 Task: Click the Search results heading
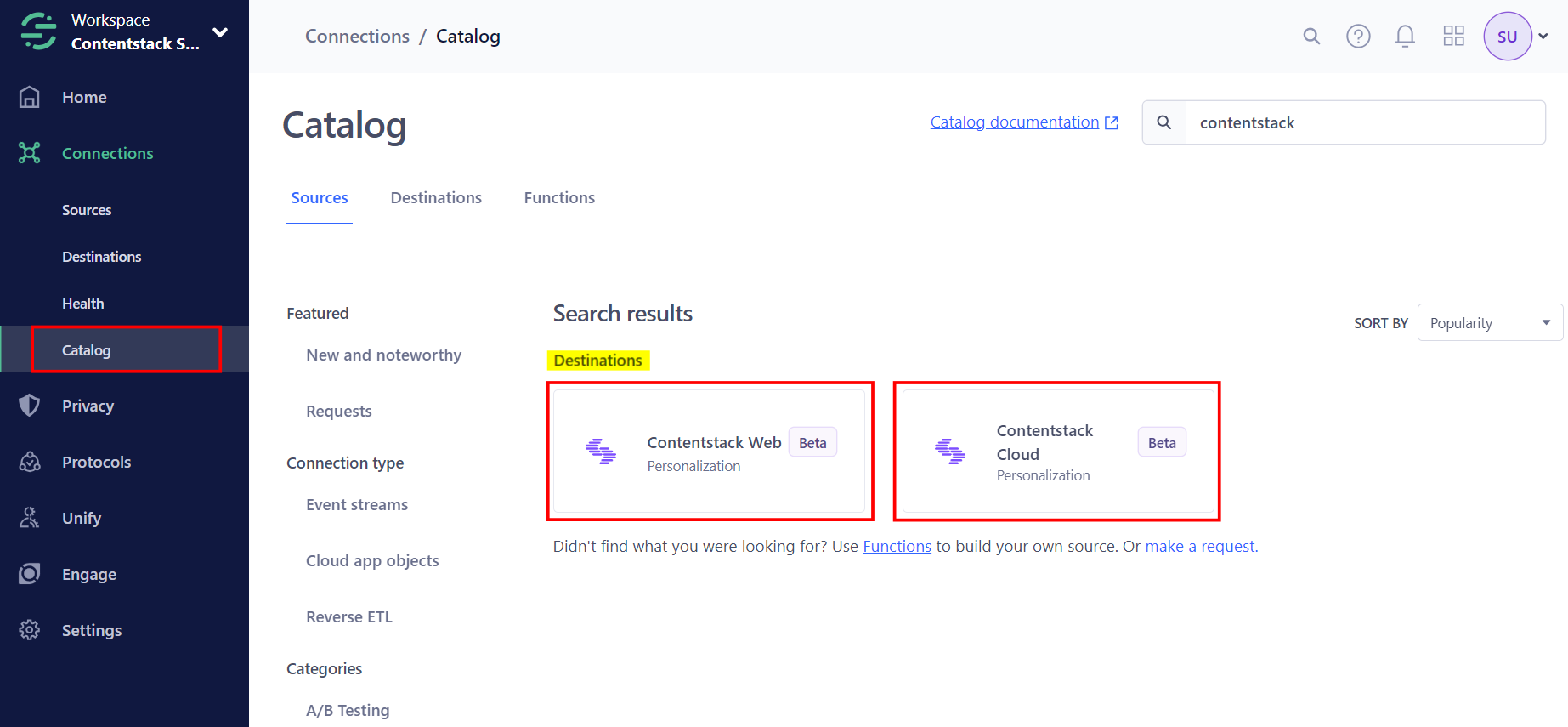(623, 314)
